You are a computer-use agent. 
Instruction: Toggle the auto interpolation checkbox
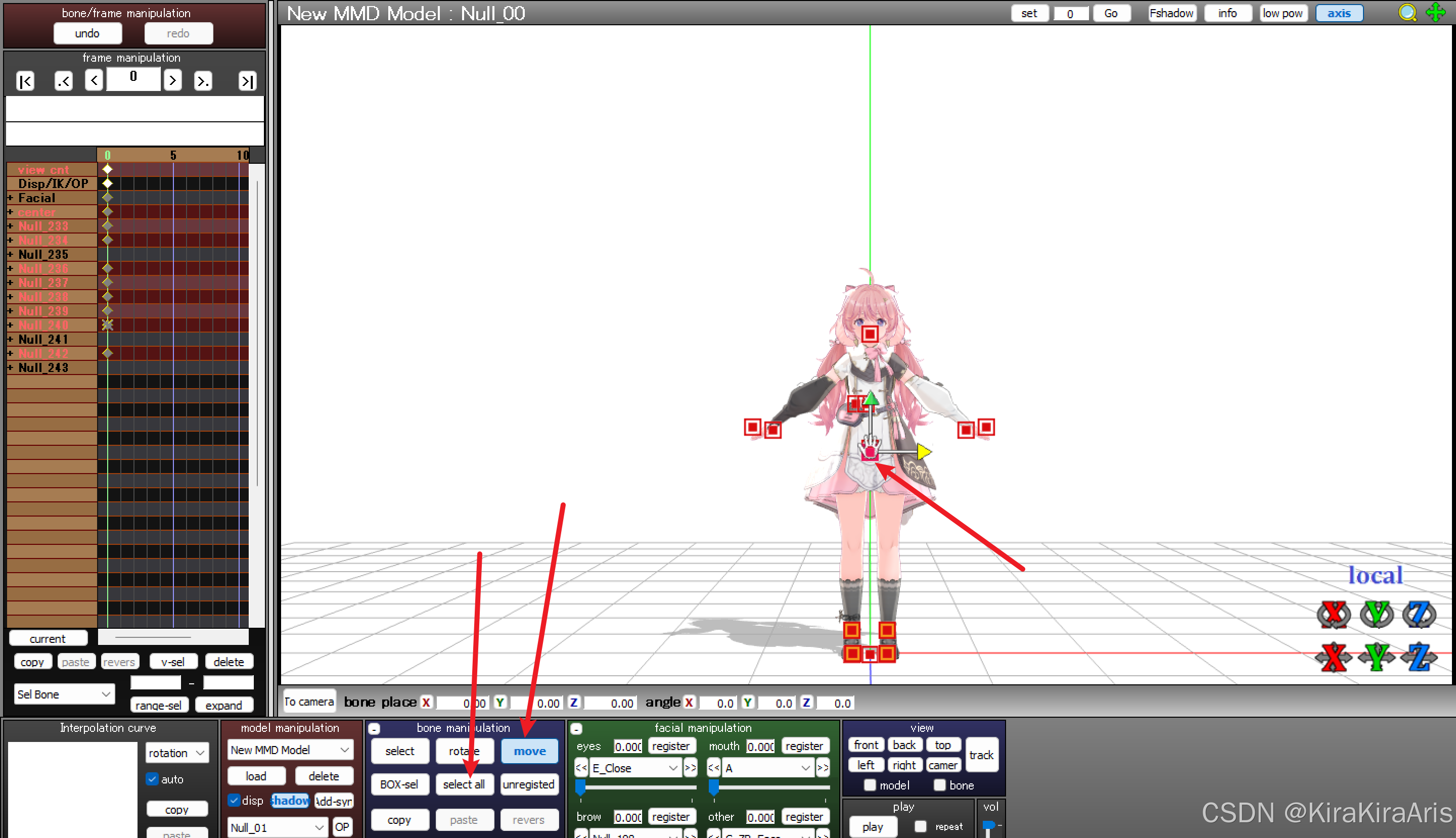[153, 779]
